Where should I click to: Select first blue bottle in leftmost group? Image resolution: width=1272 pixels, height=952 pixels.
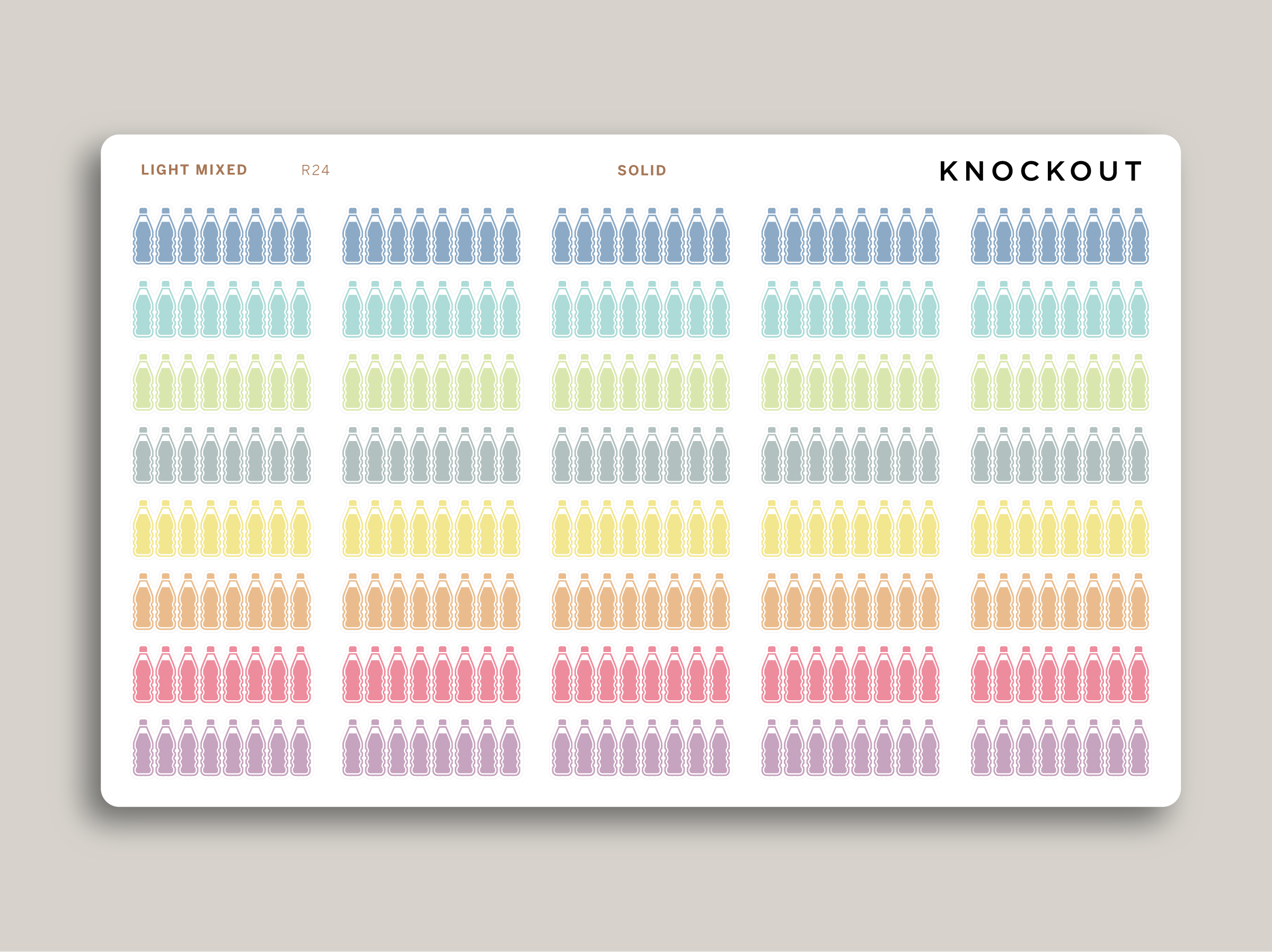(x=143, y=238)
